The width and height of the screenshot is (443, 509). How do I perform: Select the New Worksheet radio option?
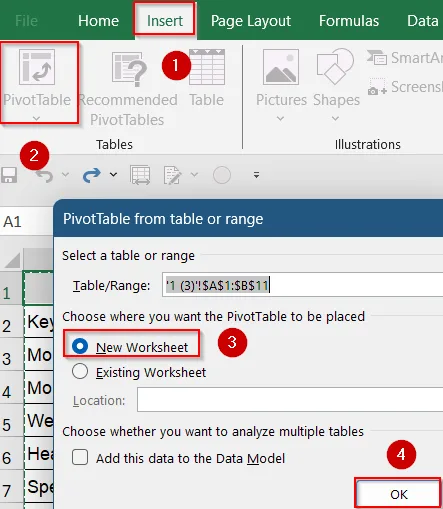coord(80,346)
